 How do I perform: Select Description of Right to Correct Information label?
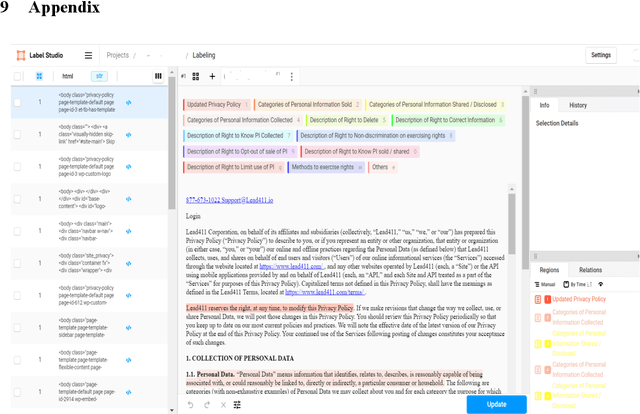448,120
